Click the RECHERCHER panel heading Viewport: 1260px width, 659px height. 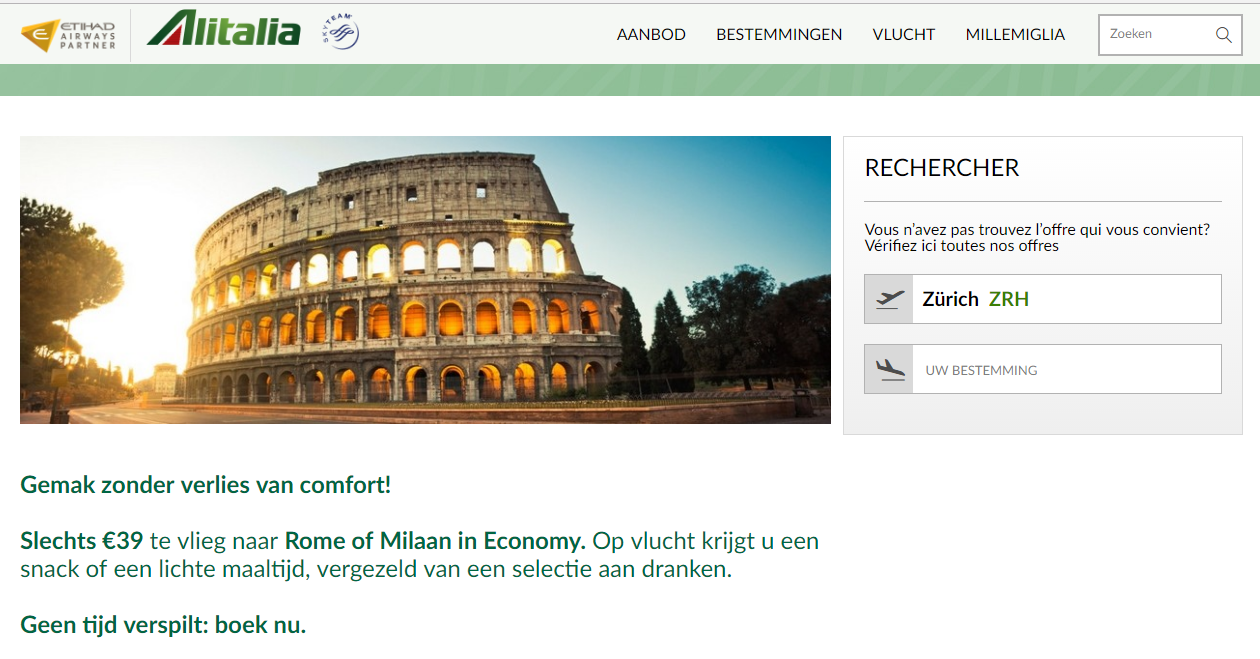click(942, 168)
